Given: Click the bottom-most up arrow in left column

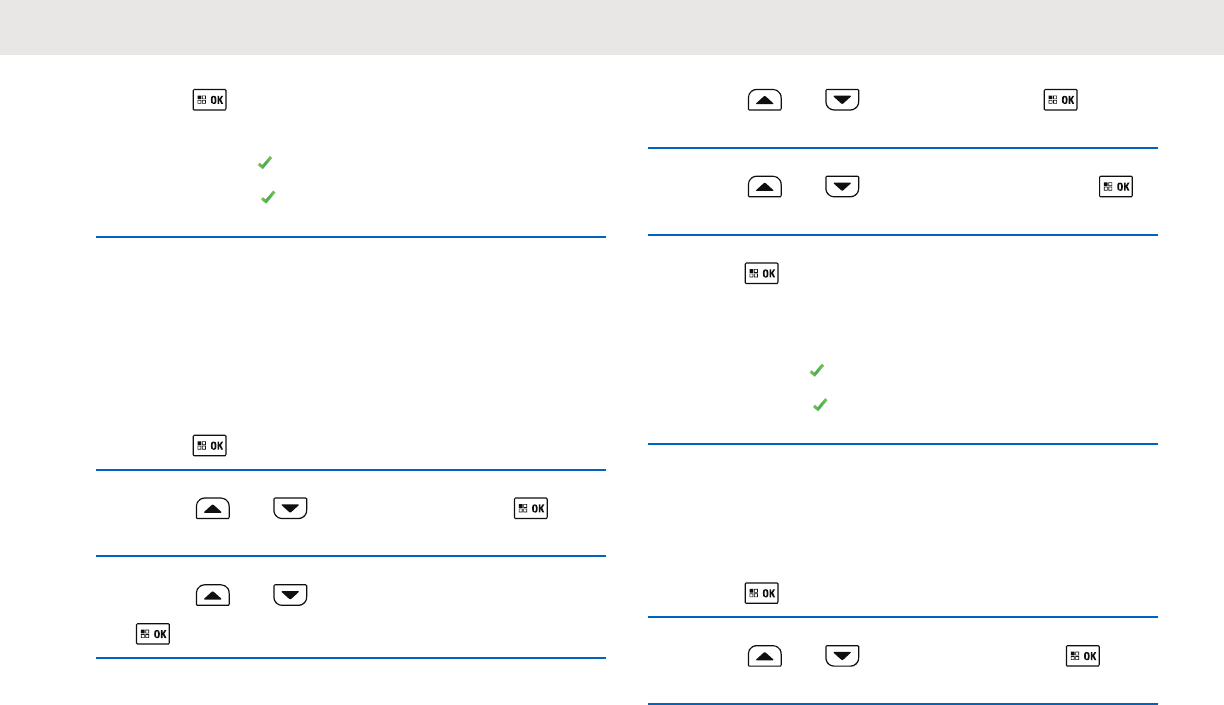Looking at the screenshot, I should [x=211, y=596].
